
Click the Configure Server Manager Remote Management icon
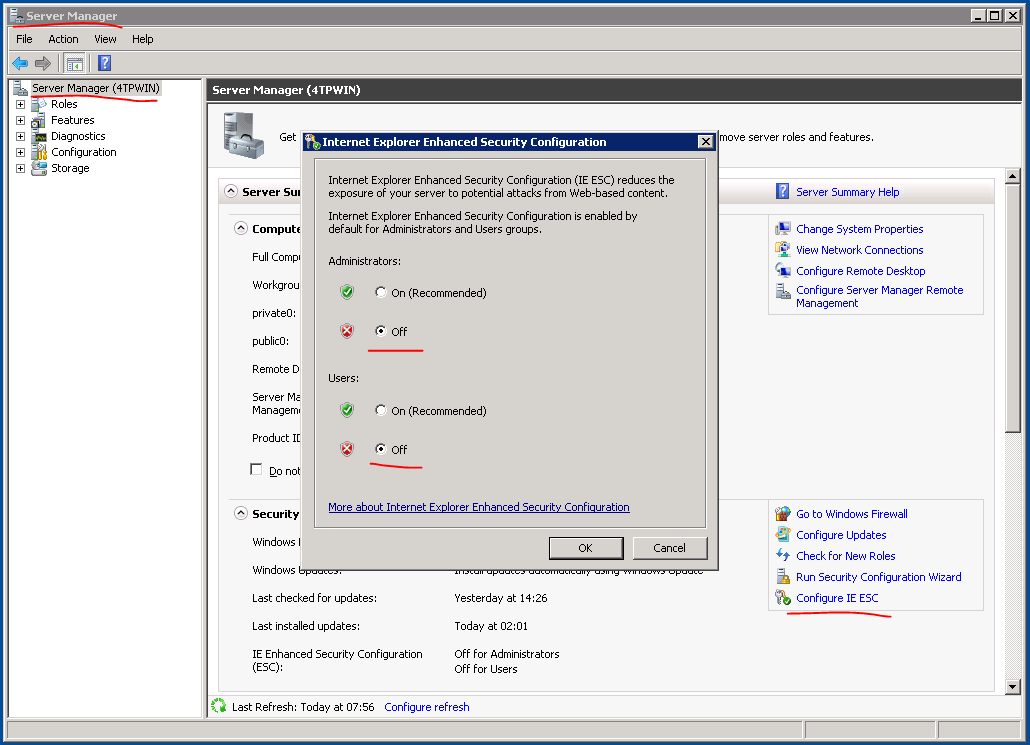click(782, 291)
